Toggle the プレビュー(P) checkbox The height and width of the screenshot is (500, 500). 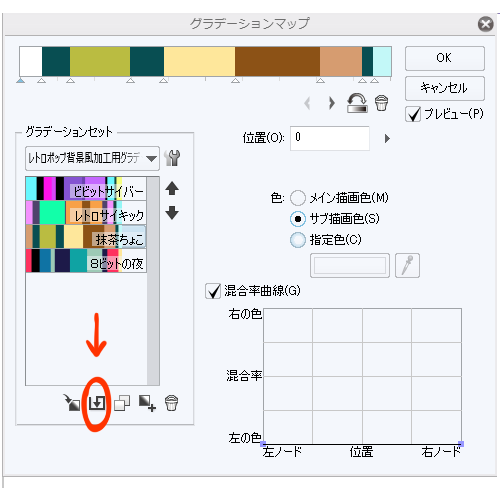coord(413,114)
